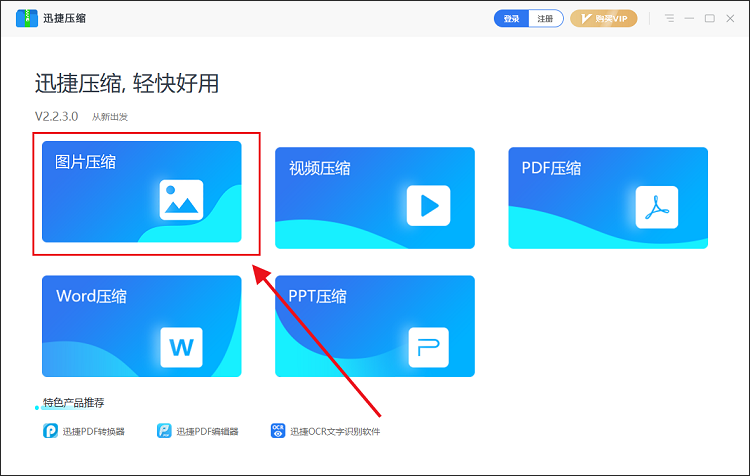The height and width of the screenshot is (476, 750).
Task: Open the 迅捷PDF编辑器 link text
Action: pyautogui.click(x=208, y=432)
